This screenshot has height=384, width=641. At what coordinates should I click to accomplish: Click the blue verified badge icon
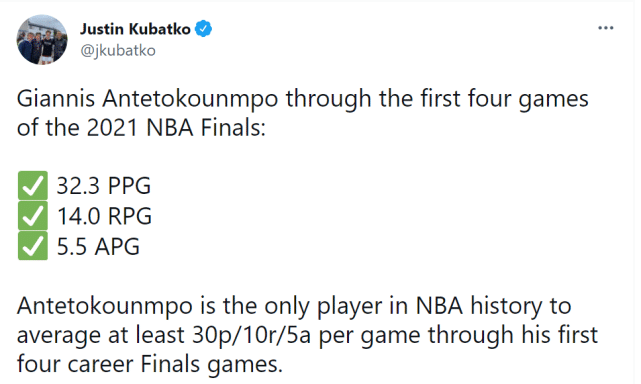pyautogui.click(x=203, y=29)
